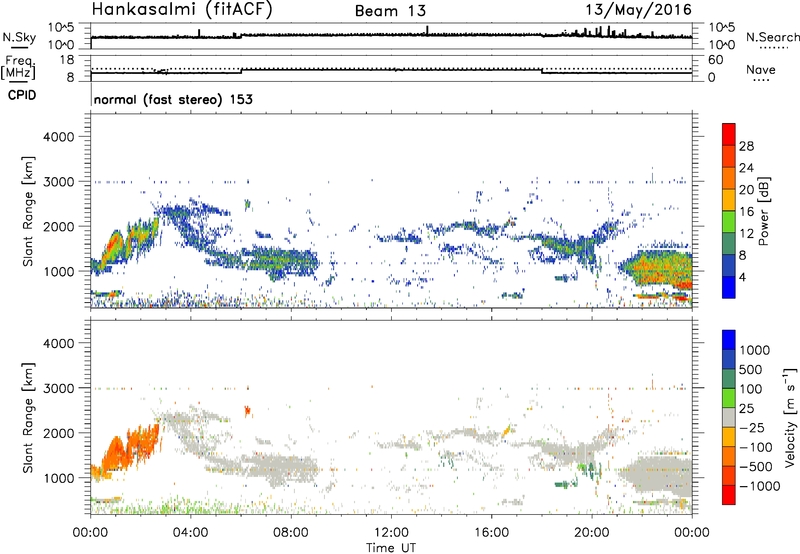
Task: Pick the light green 12–16 dB power colorbar segment
Action: coord(729,221)
